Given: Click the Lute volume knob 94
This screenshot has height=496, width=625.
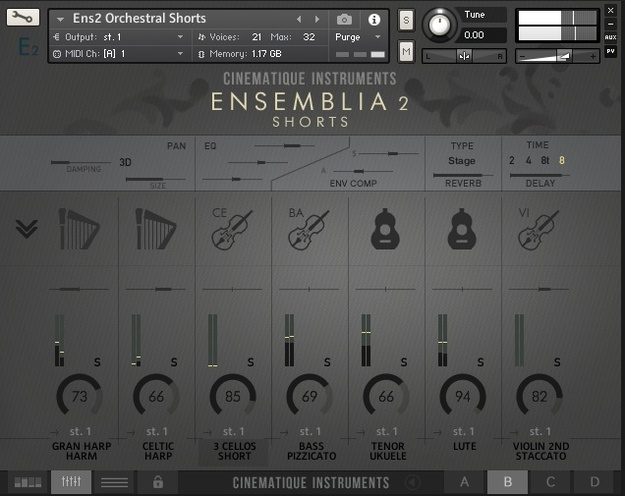Looking at the screenshot, I should [x=462, y=396].
